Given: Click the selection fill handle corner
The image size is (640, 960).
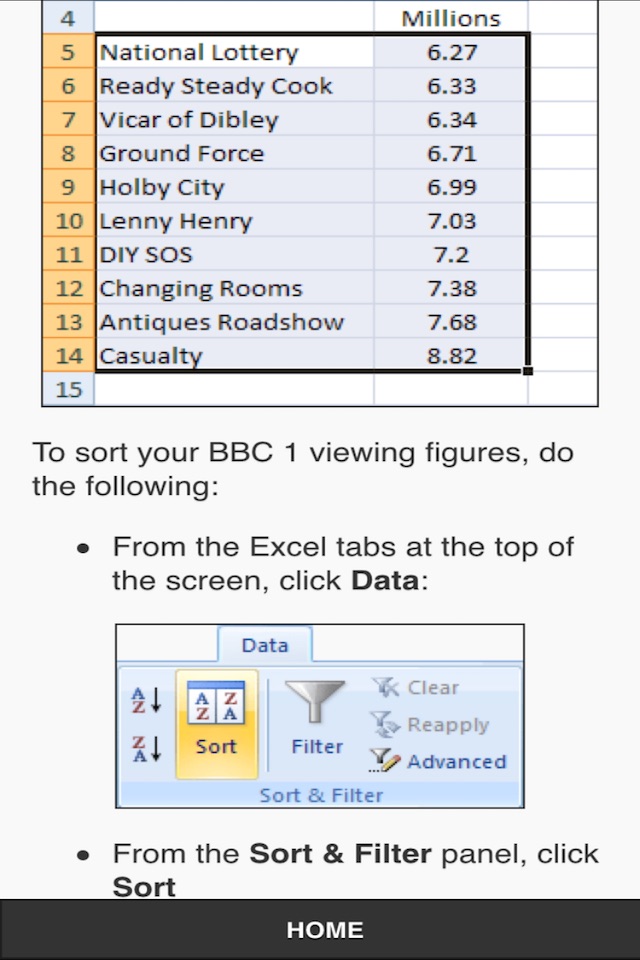Looking at the screenshot, I should pyautogui.click(x=528, y=371).
